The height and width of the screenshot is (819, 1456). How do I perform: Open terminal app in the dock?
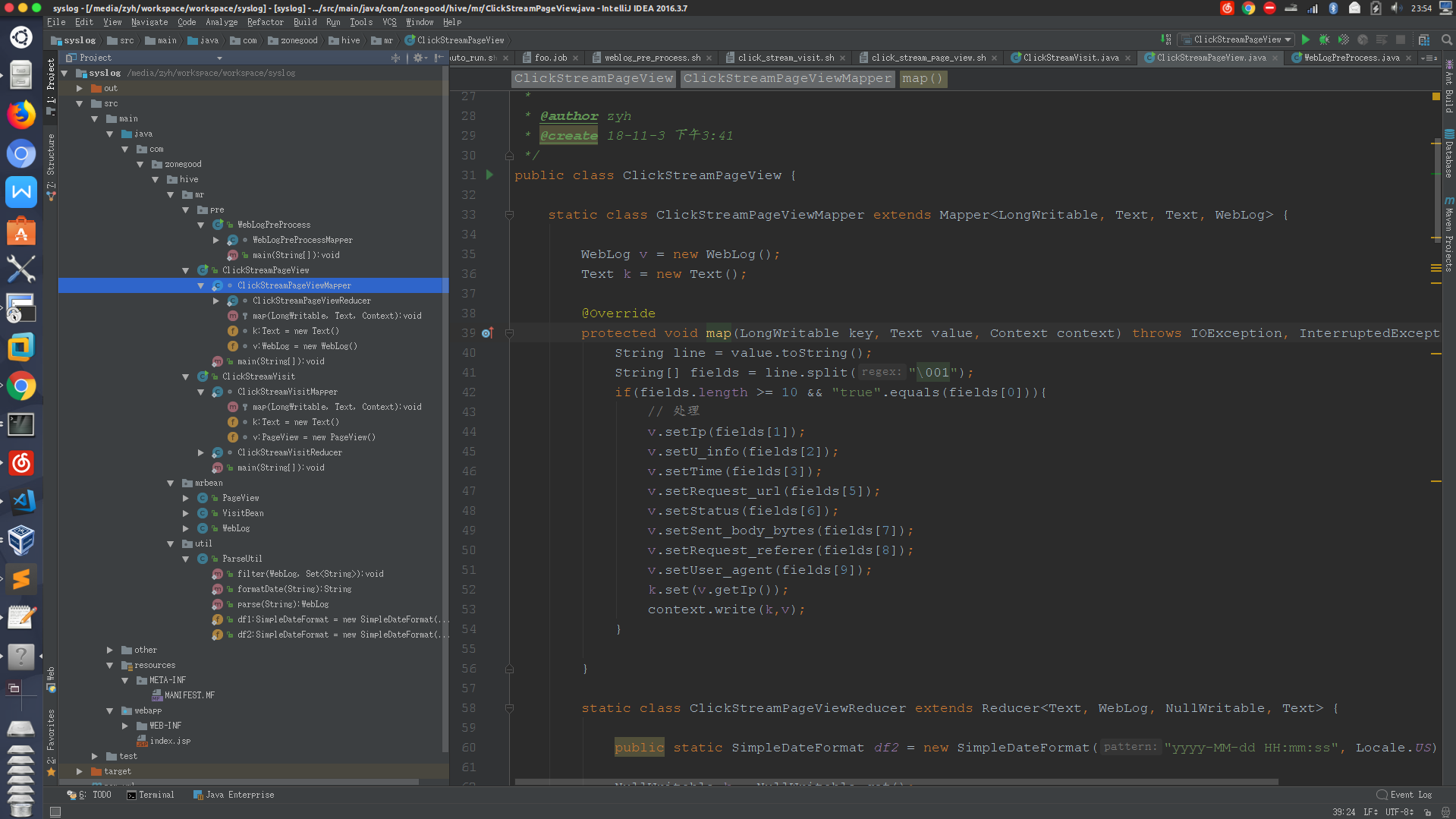click(x=21, y=424)
